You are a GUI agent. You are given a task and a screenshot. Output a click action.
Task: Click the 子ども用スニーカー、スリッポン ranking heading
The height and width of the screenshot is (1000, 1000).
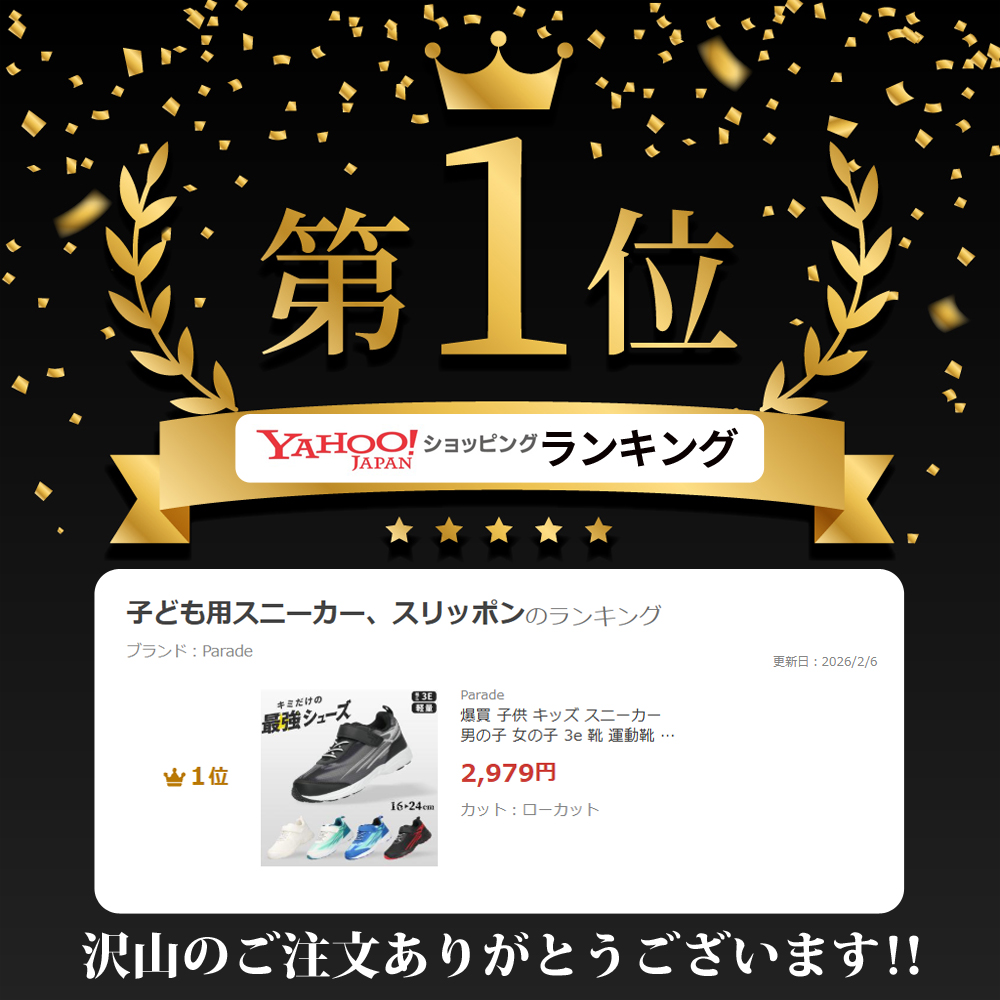coord(325,614)
